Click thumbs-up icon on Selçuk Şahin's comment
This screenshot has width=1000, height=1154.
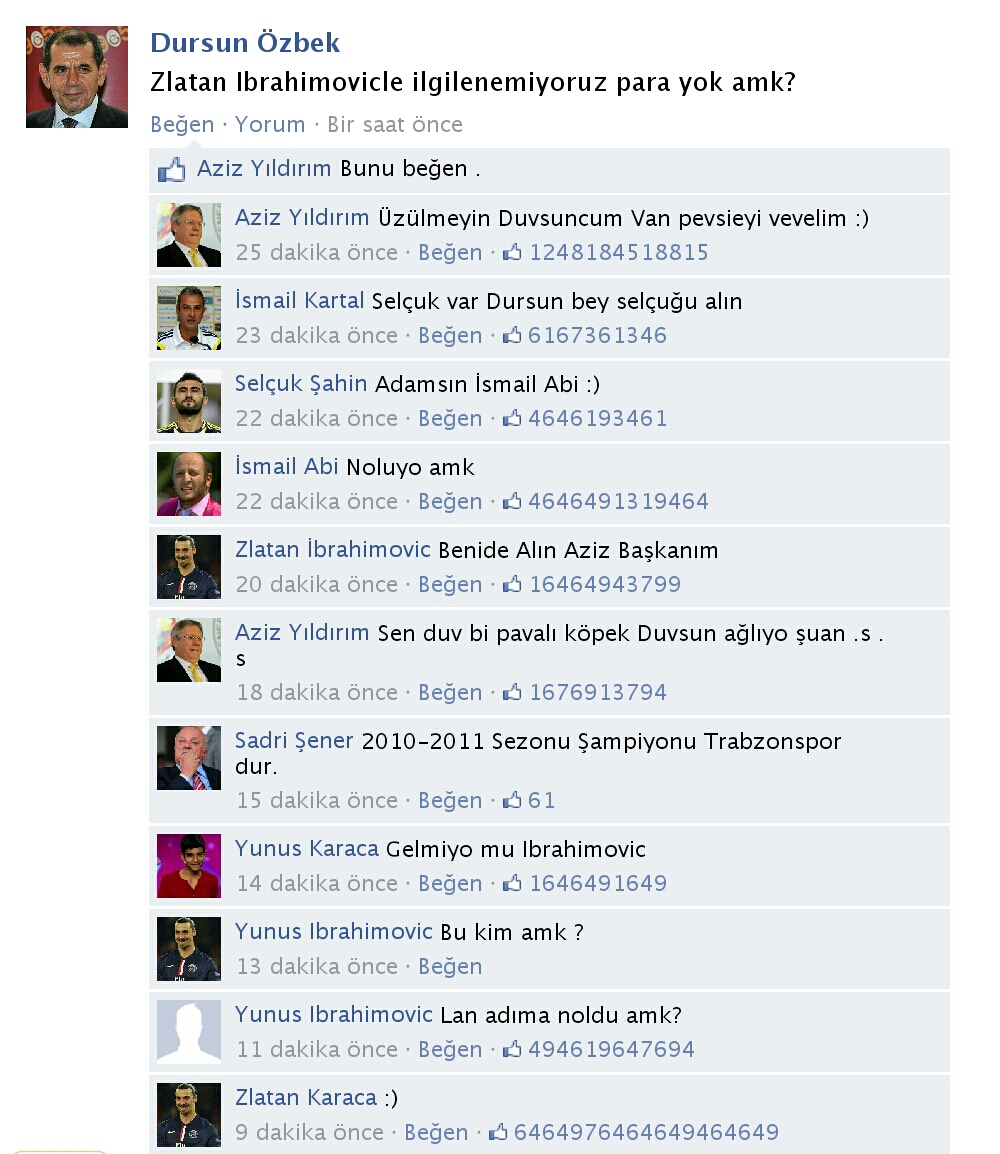click(x=512, y=419)
